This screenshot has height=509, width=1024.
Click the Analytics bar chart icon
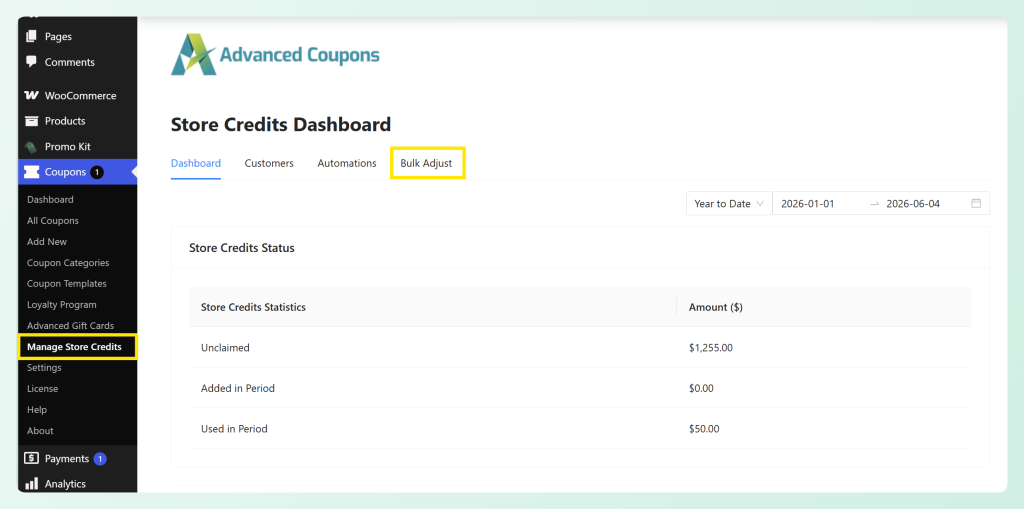click(x=31, y=484)
